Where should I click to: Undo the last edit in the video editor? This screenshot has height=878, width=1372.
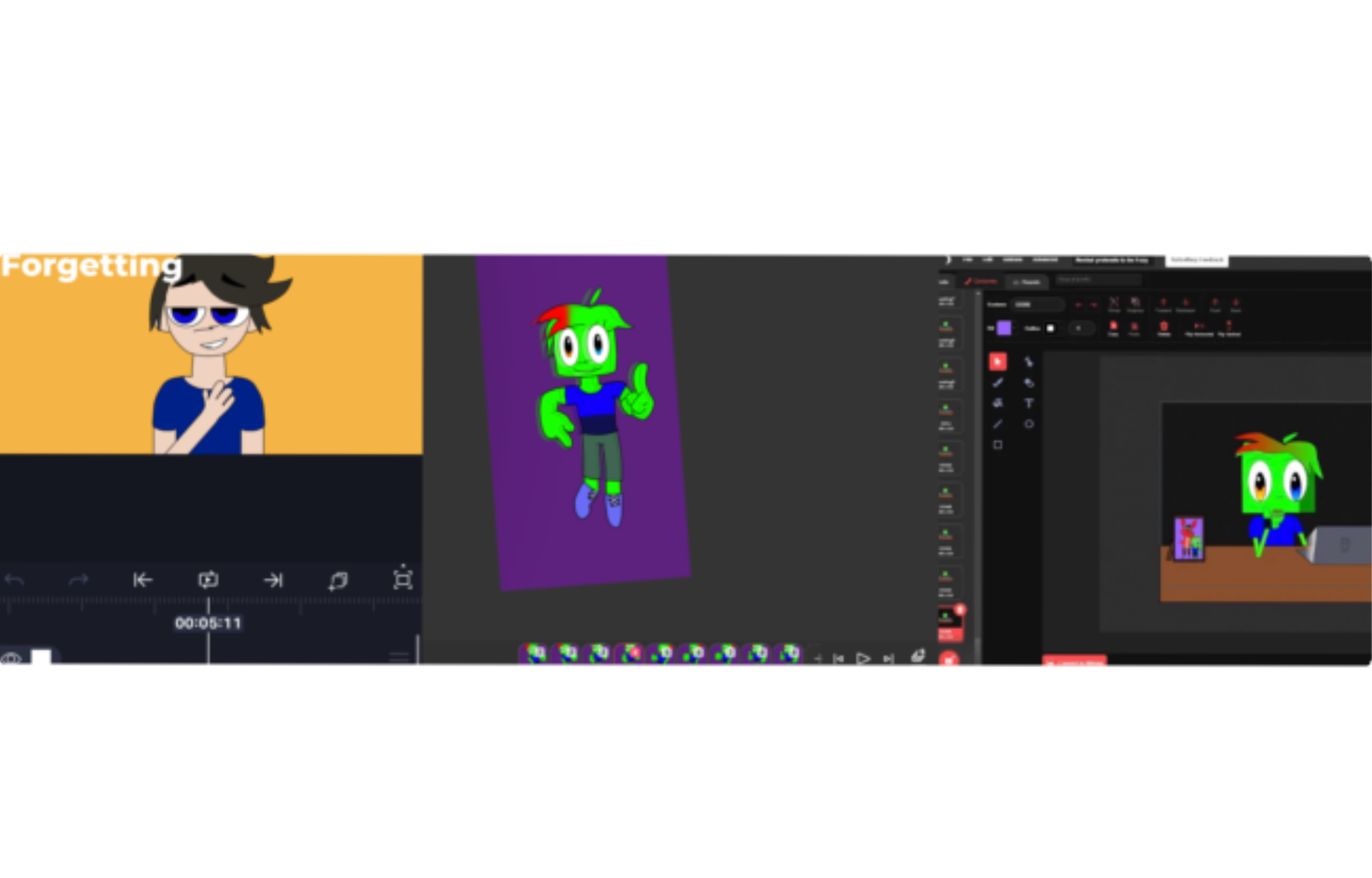pyautogui.click(x=14, y=580)
